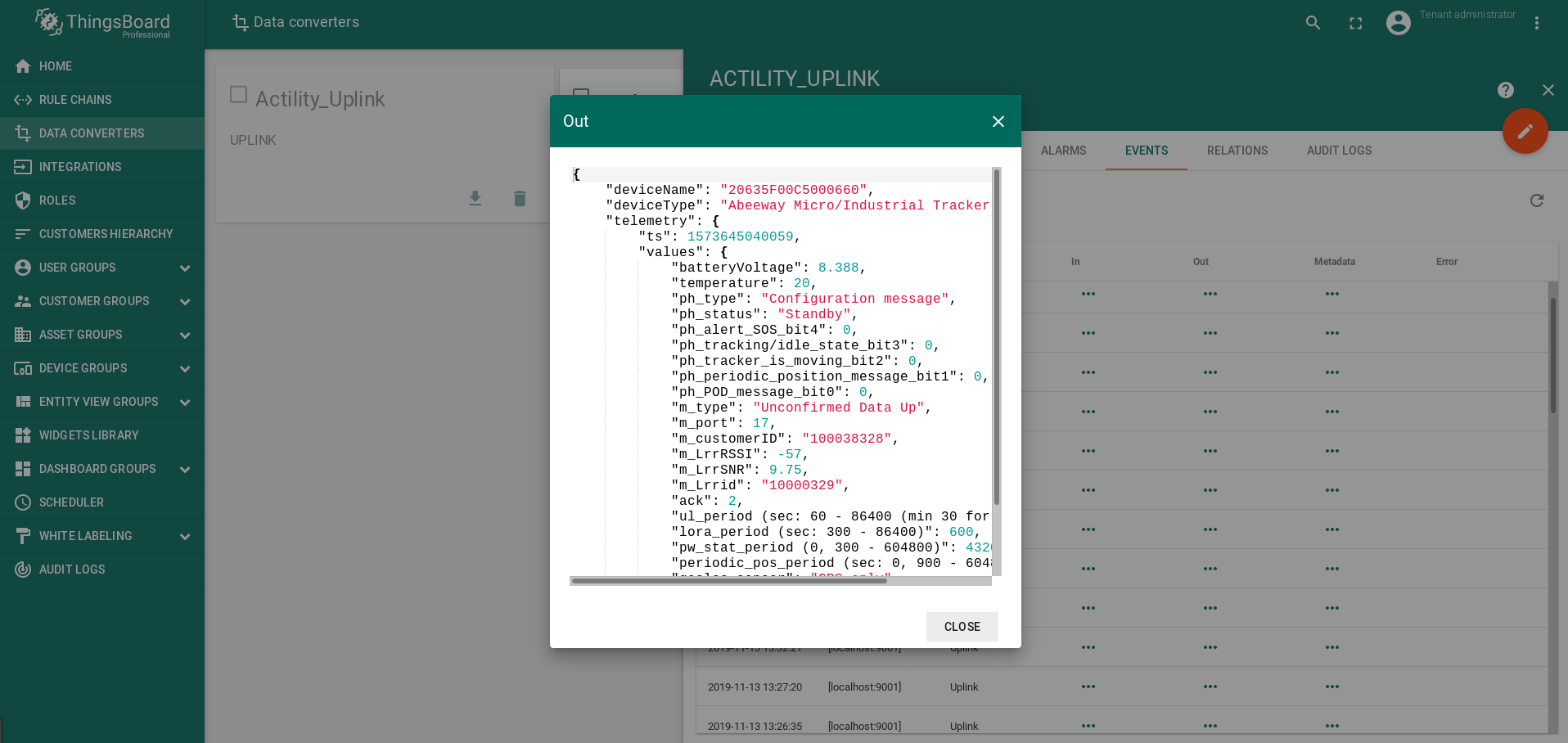Click the ts value 1573645040059
Viewport: 1568px width, 743px height.
[x=740, y=236]
